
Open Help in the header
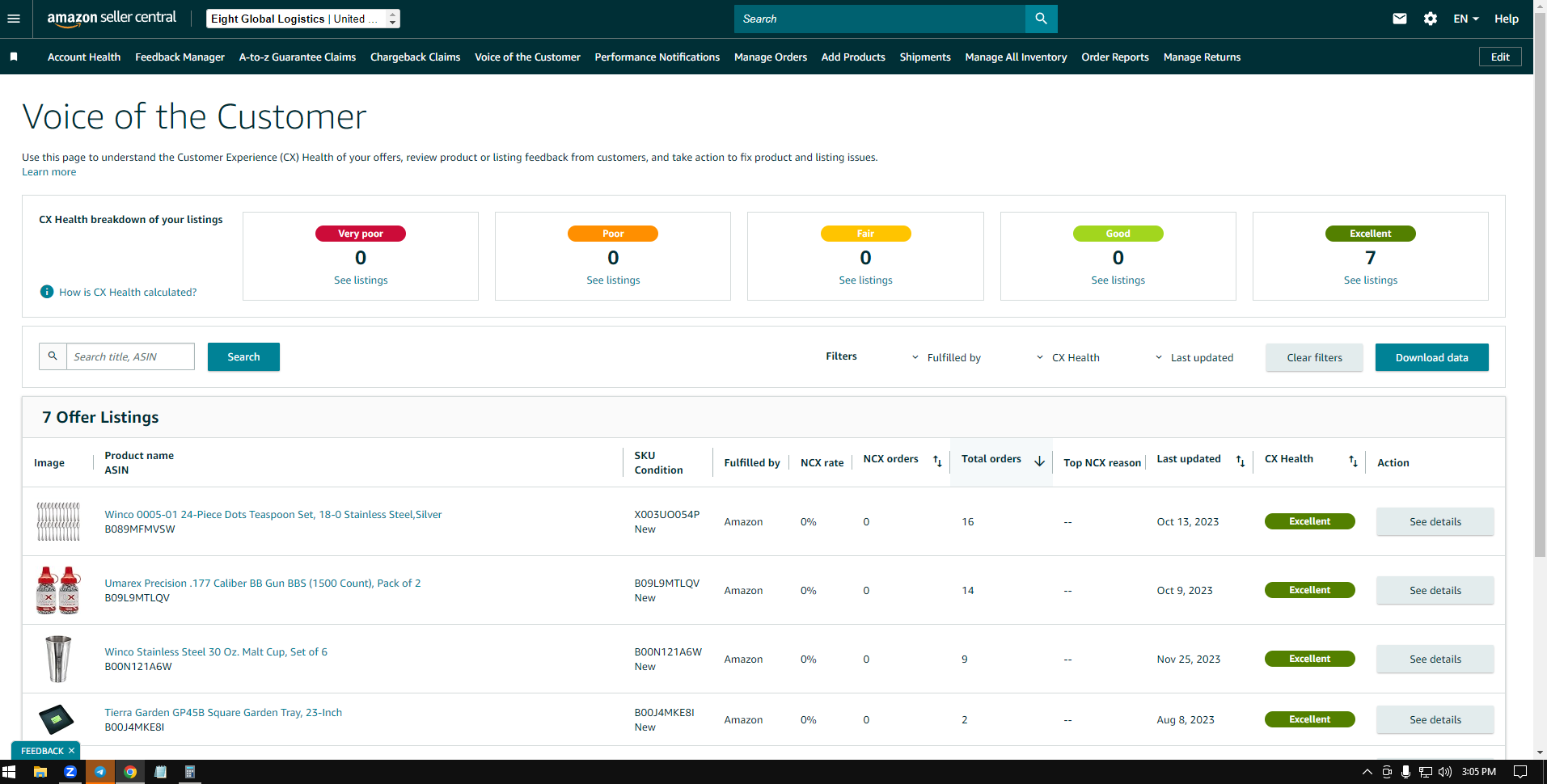[x=1506, y=19]
